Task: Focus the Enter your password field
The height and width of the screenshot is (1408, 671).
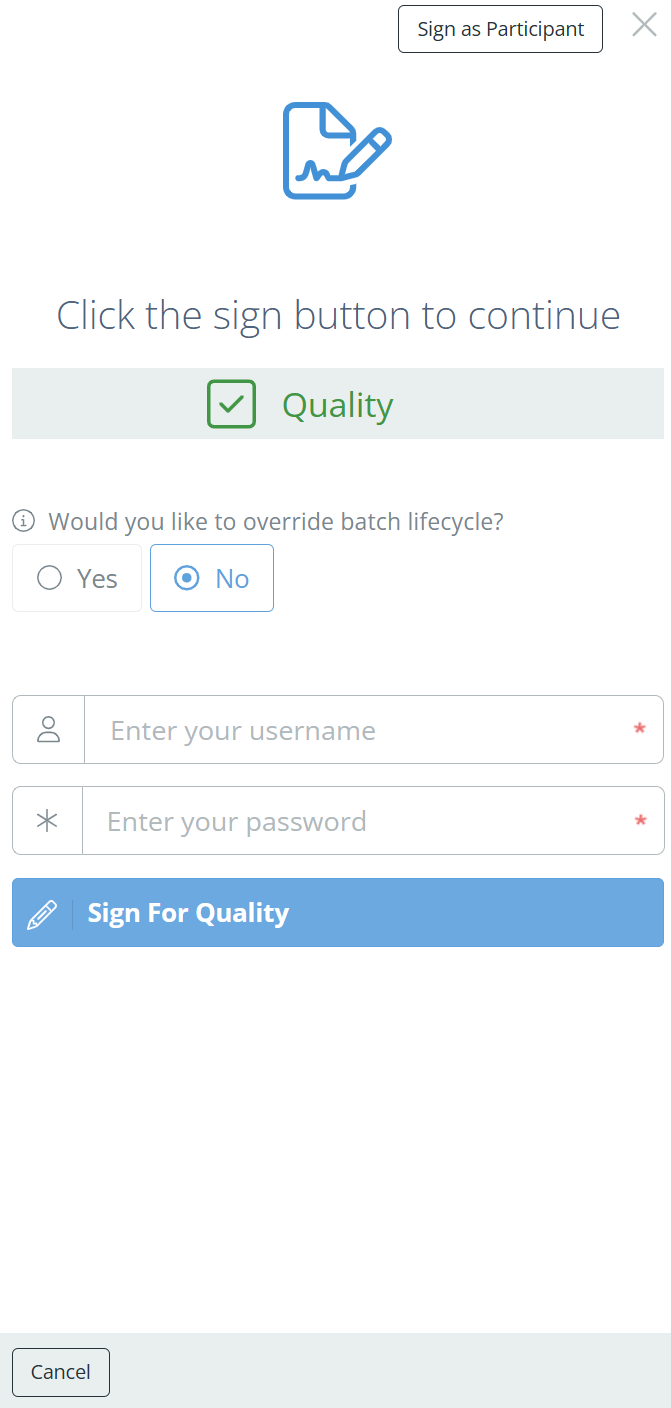Action: (360, 821)
